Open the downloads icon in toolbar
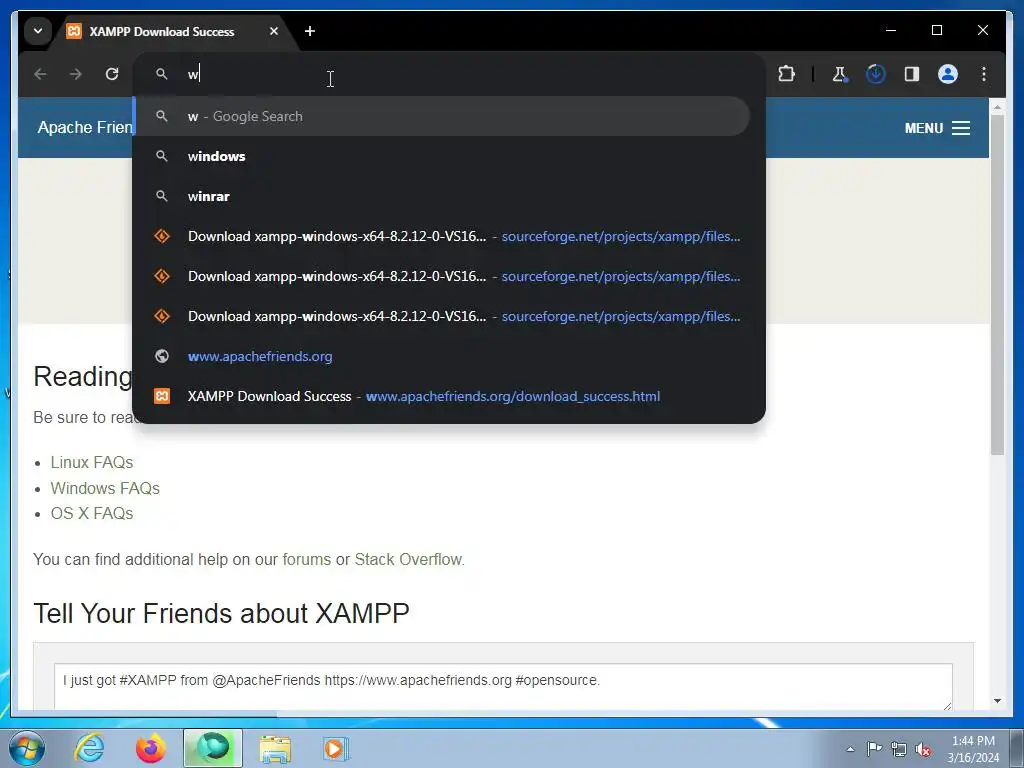This screenshot has width=1024, height=768. click(x=876, y=74)
